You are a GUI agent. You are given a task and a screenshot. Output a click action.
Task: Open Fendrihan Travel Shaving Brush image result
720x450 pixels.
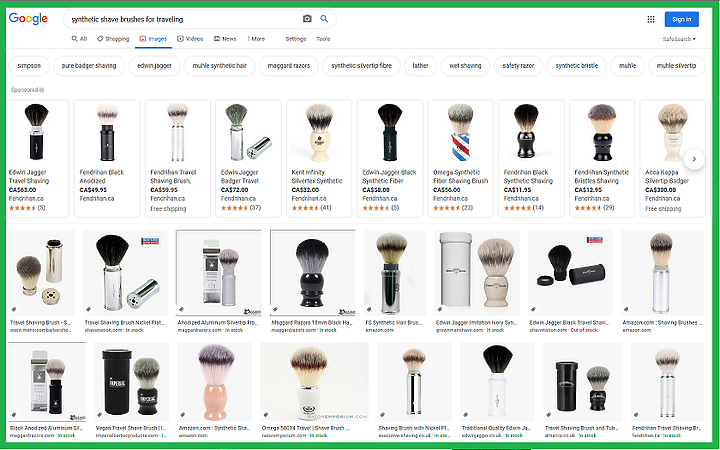coord(667,382)
